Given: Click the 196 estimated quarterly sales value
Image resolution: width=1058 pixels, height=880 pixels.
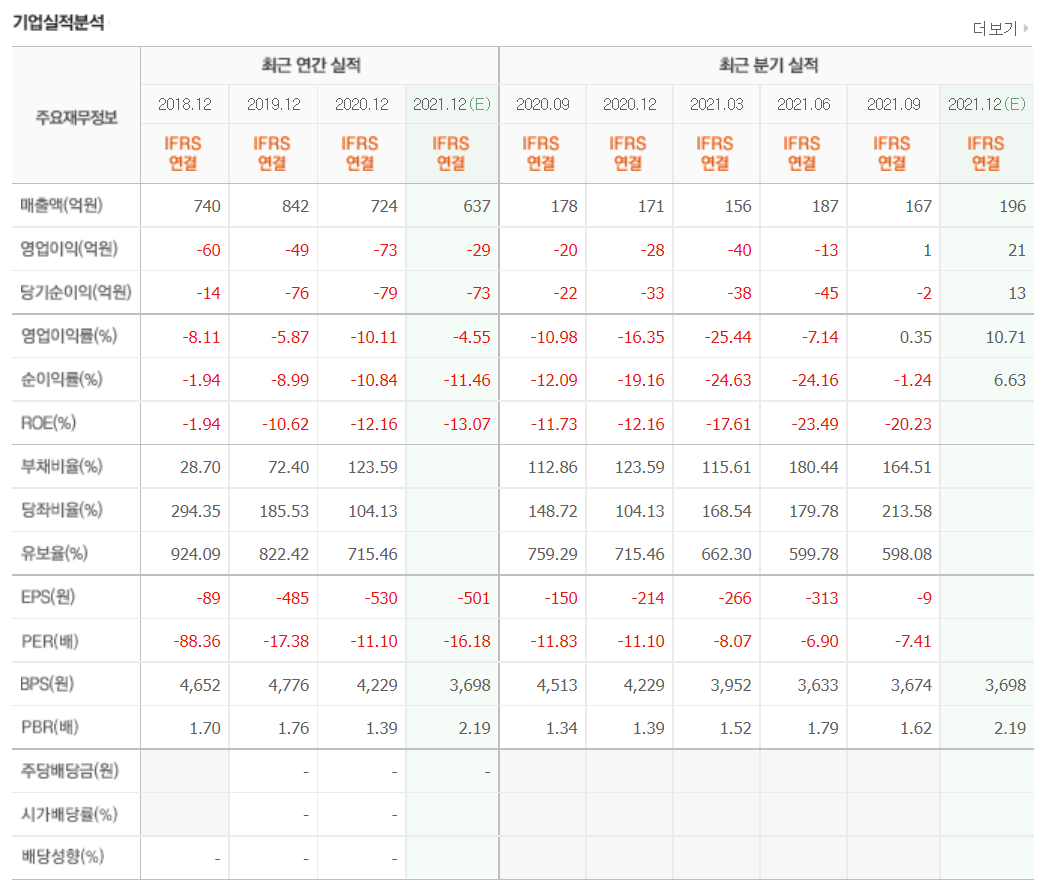Looking at the screenshot, I should pos(1013,207).
